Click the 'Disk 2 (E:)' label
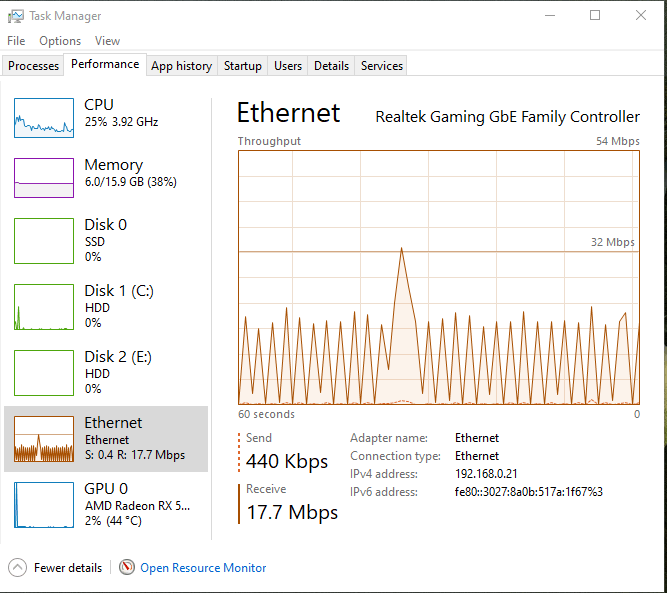This screenshot has width=667, height=593. tap(118, 357)
